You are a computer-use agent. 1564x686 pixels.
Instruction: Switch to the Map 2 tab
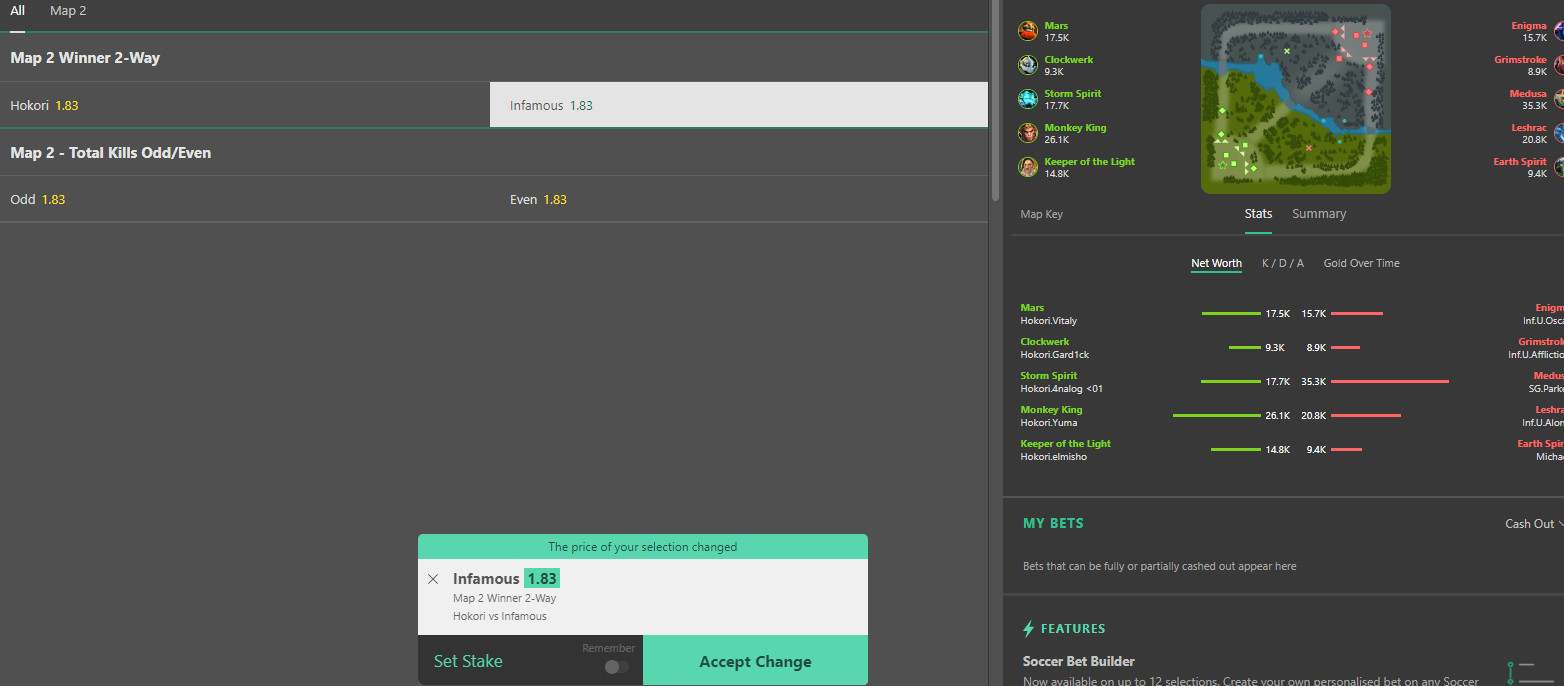[68, 11]
